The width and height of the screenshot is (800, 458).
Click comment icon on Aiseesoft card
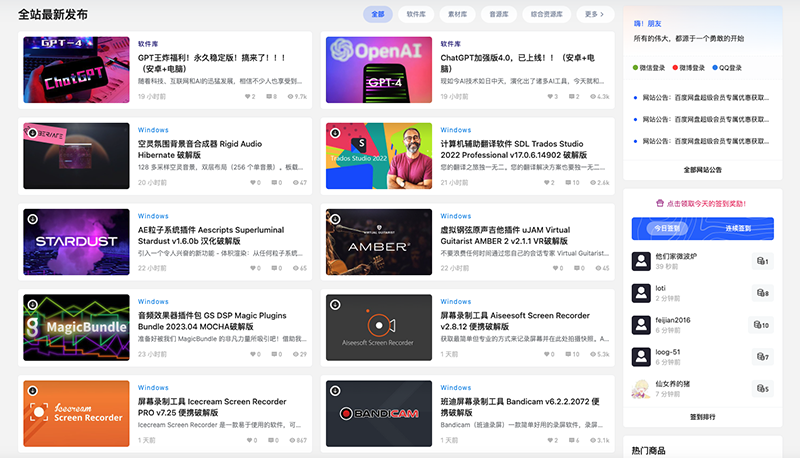click(x=568, y=354)
